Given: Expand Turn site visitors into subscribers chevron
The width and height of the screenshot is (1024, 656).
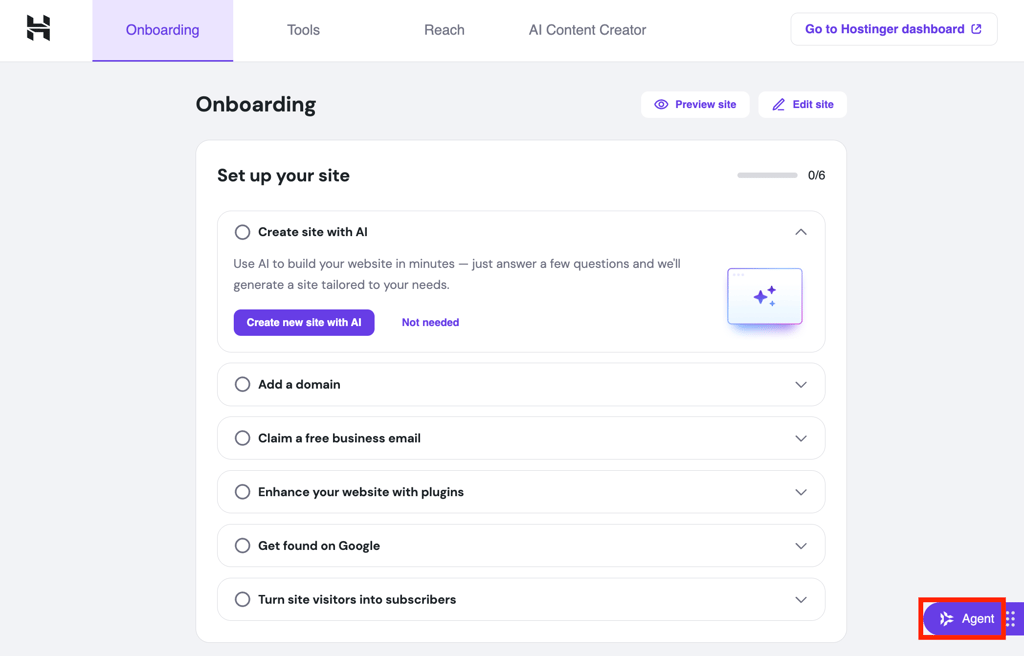Looking at the screenshot, I should pos(801,600).
